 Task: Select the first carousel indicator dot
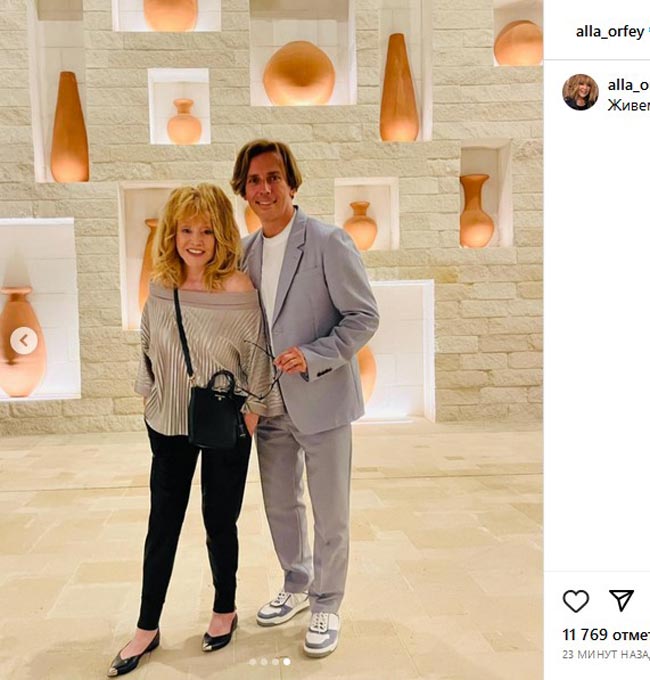[253, 662]
